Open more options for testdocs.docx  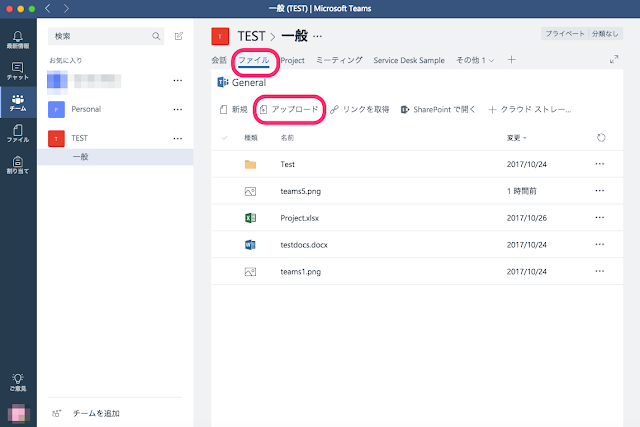pyautogui.click(x=600, y=244)
